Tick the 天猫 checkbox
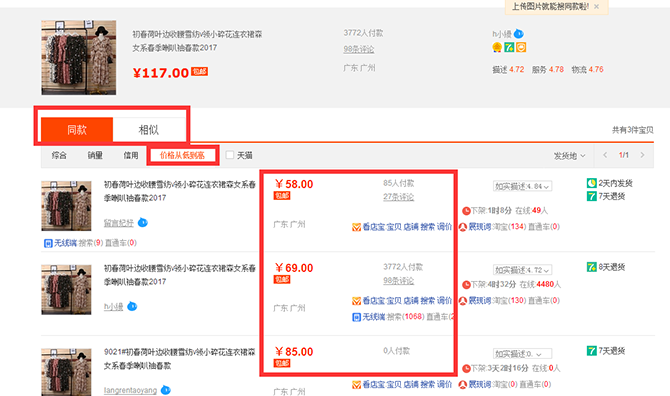Screen dimensions: 670x396 tap(230, 155)
